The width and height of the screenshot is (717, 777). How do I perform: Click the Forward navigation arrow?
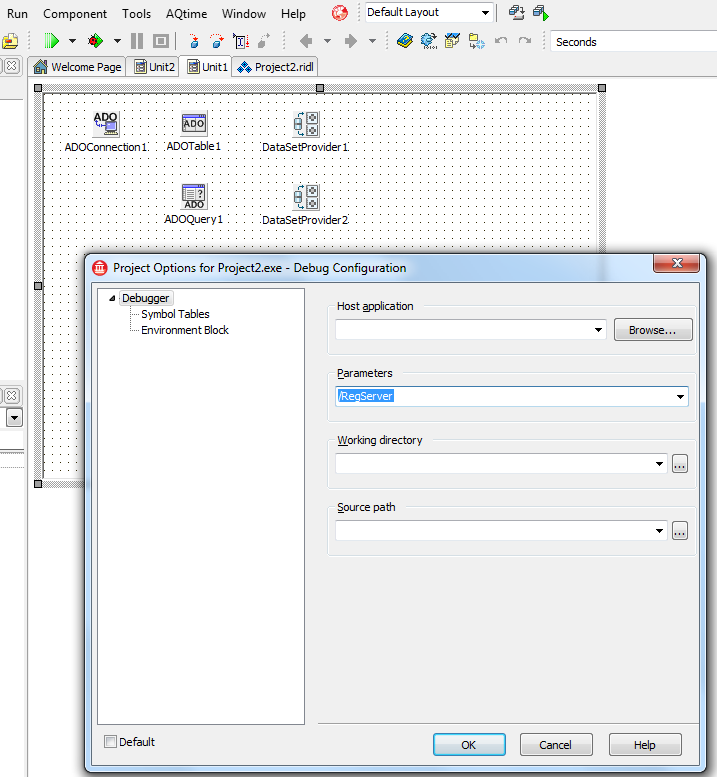coord(351,41)
